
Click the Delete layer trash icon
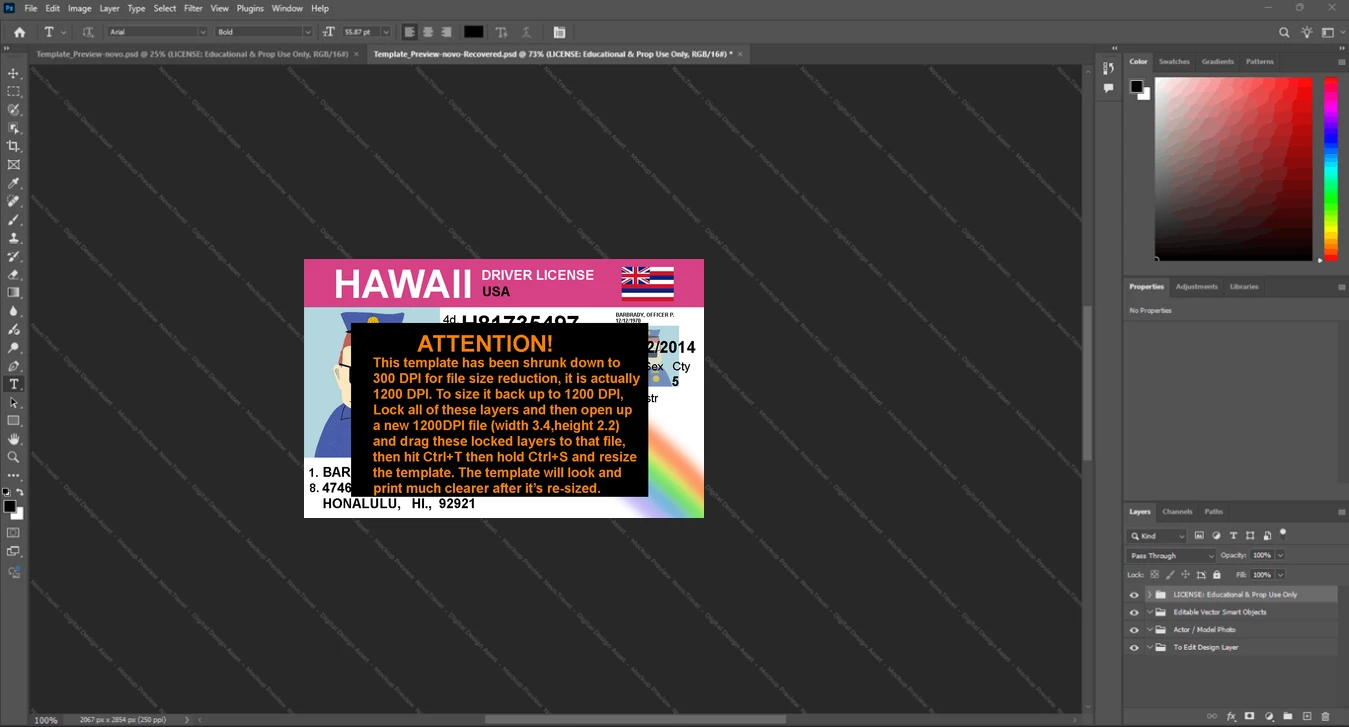(1326, 716)
